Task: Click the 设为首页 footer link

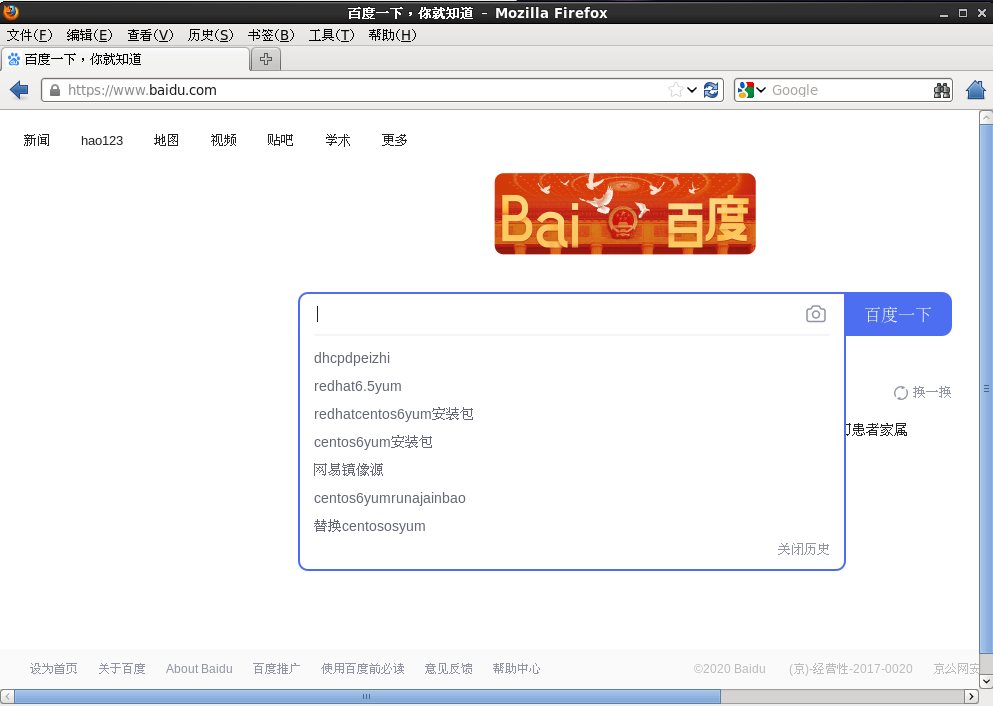Action: pos(53,669)
